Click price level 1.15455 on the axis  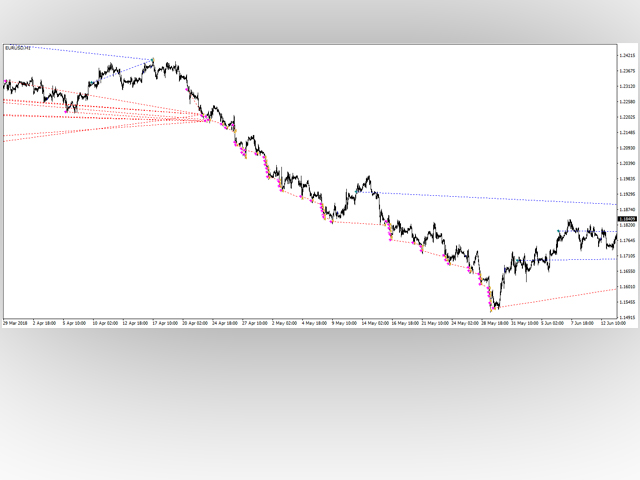(627, 302)
